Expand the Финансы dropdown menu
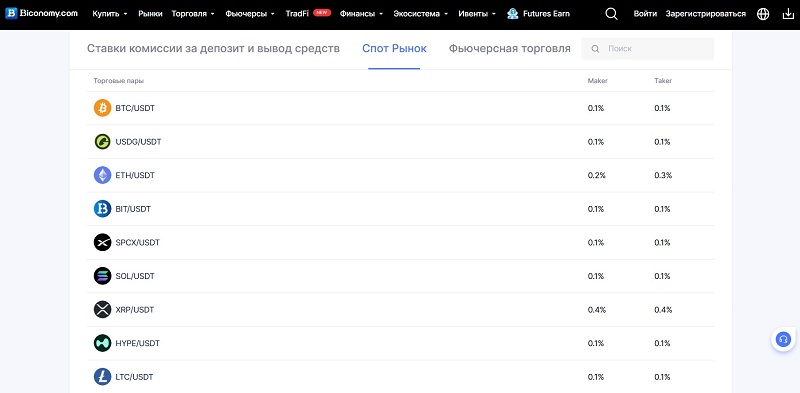The image size is (800, 393). [x=361, y=14]
